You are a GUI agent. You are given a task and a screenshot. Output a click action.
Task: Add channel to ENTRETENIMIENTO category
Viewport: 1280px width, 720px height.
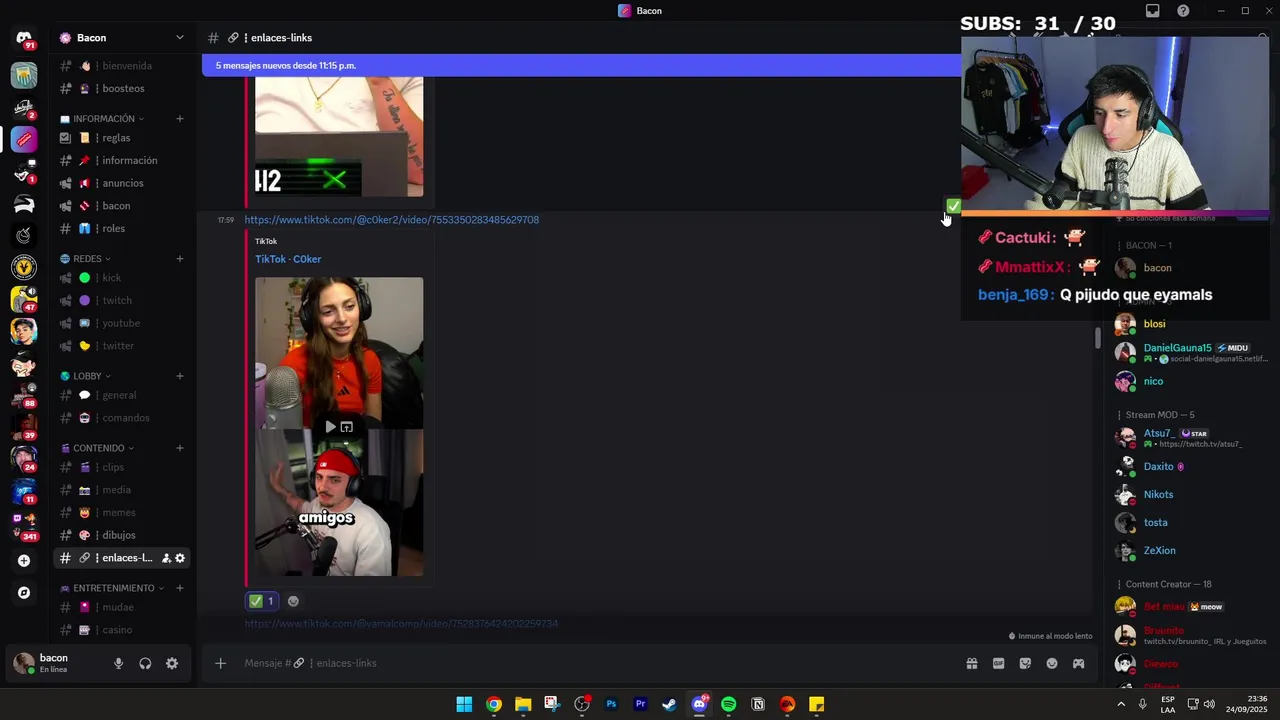click(180, 588)
